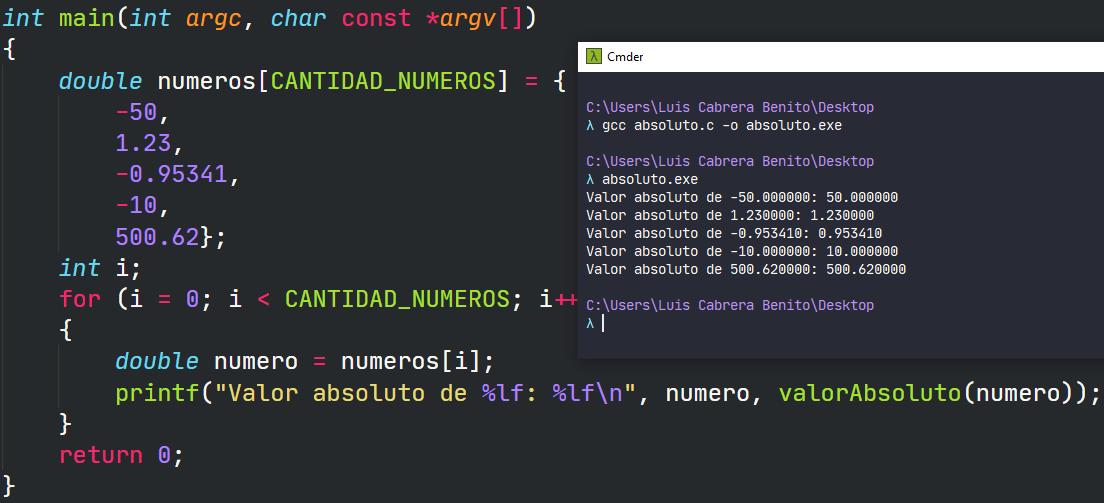The image size is (1104, 503).
Task: Click output line 'Valor absoluto de -50.000000: 50.000000'
Action: tap(742, 198)
